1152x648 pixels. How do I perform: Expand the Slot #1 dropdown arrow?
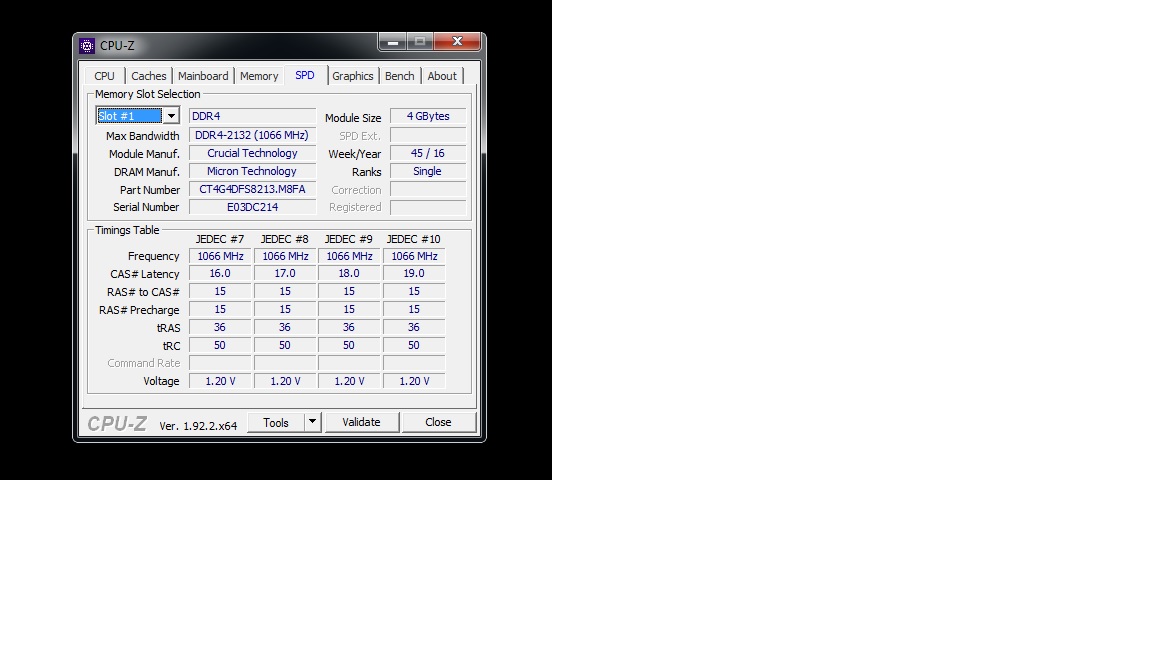point(171,116)
